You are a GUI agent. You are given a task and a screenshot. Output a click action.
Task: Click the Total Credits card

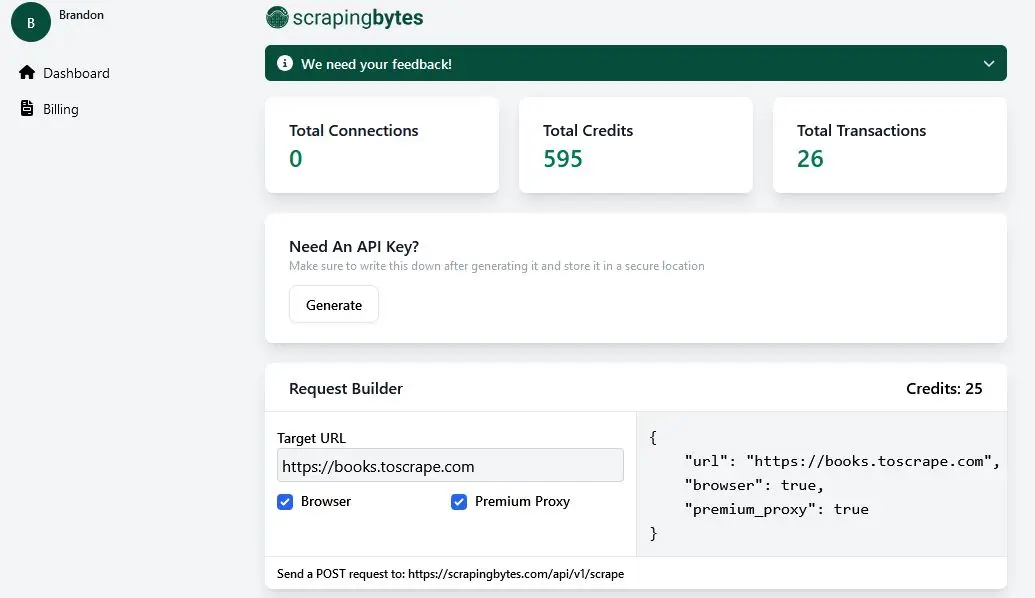tap(635, 145)
